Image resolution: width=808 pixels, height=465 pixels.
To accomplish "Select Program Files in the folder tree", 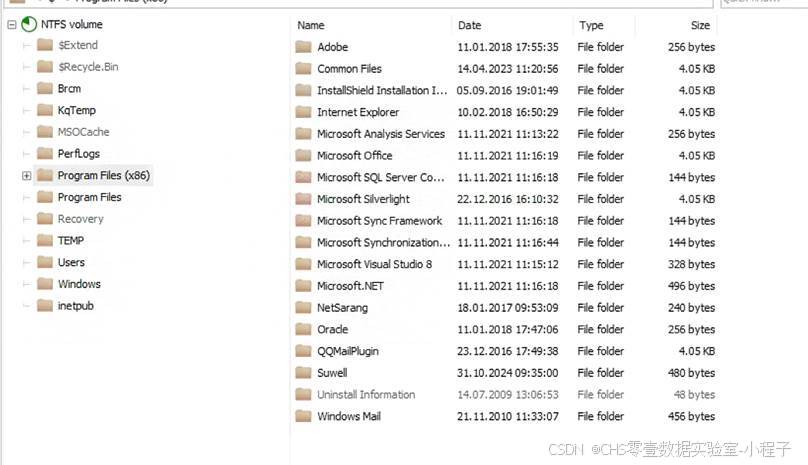I will tap(90, 197).
